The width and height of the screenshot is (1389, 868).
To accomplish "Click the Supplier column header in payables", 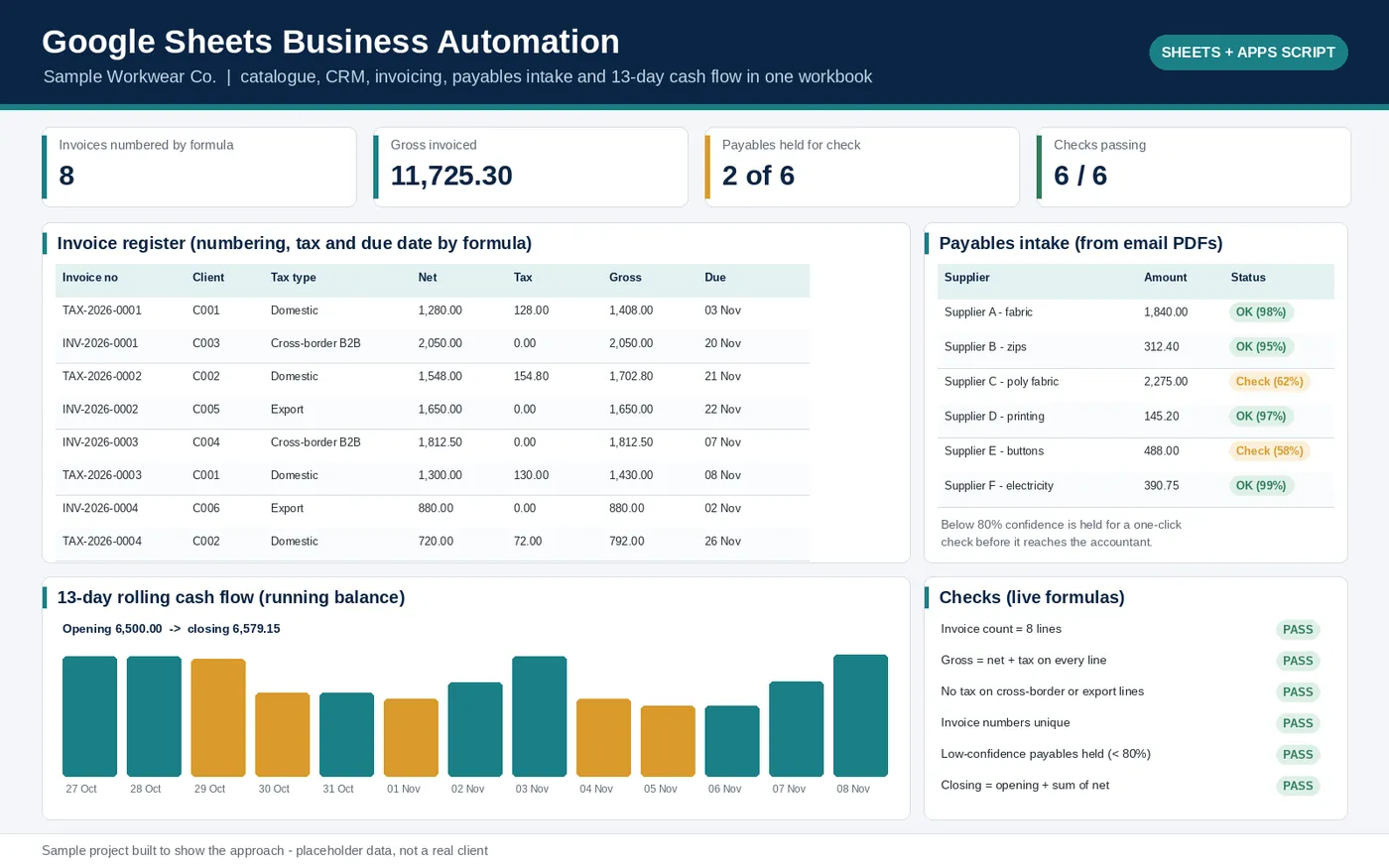I will click(967, 278).
